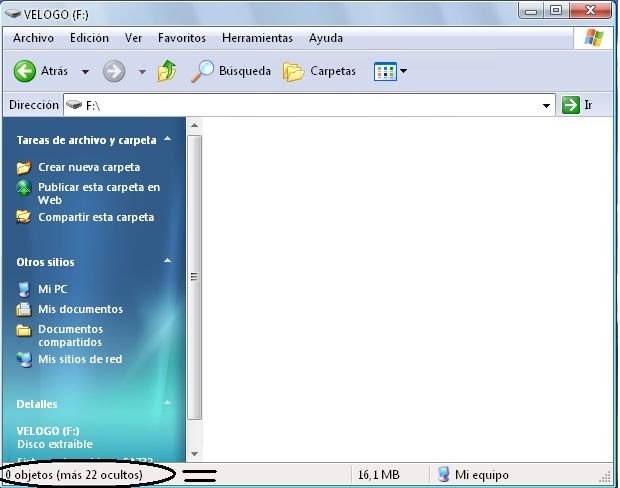Open the Edición menu
Screen dimensions: 620x488
[89, 38]
